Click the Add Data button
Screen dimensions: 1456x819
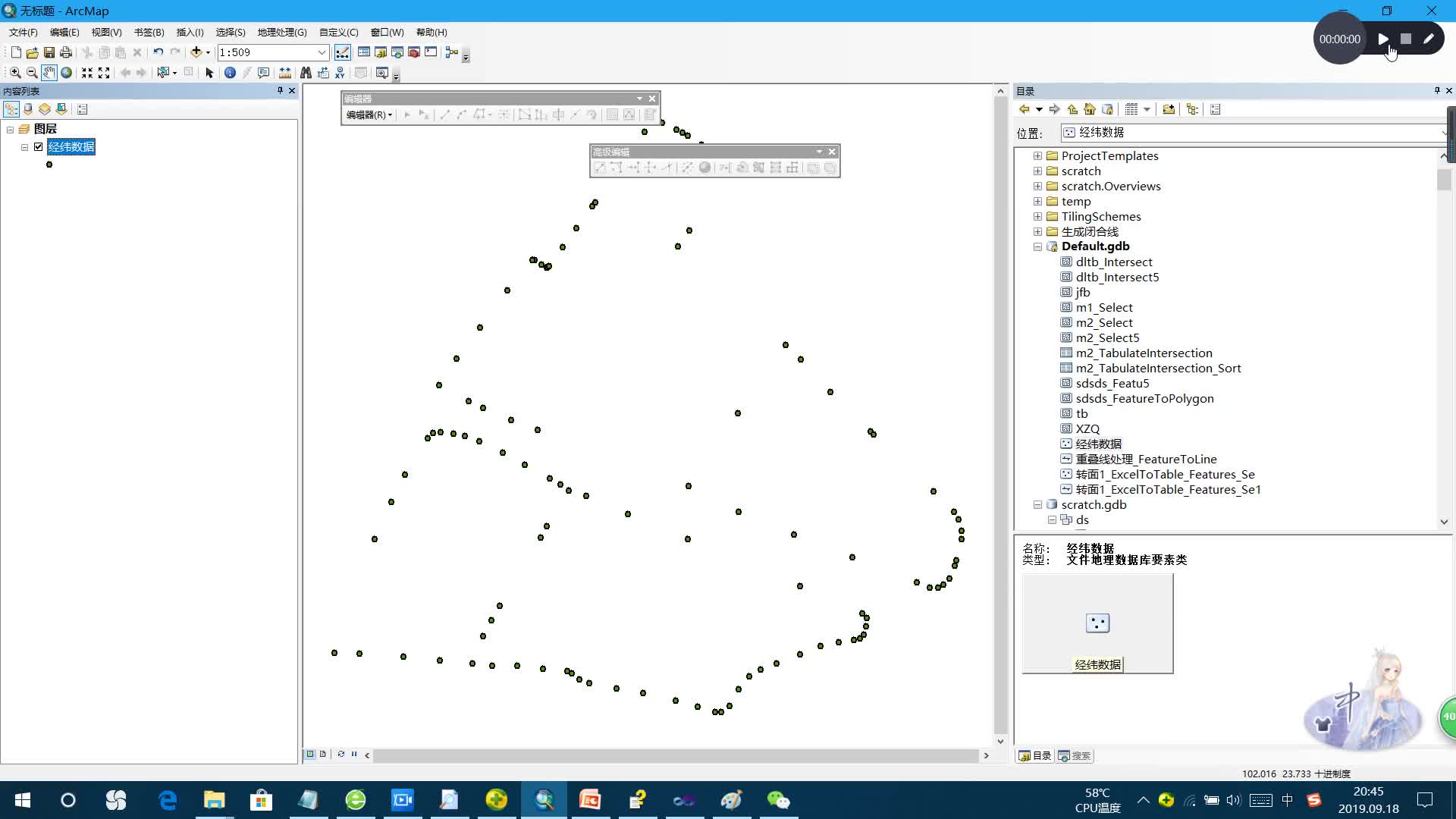(196, 52)
